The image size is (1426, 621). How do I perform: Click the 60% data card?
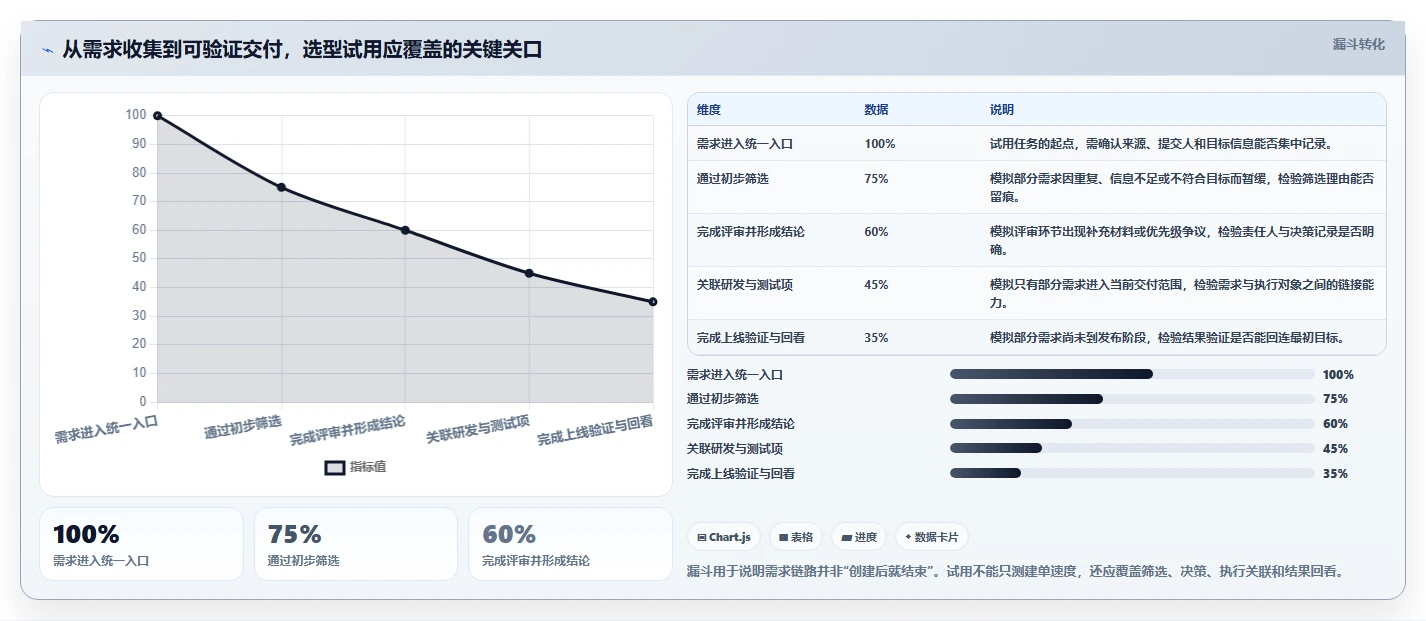(x=570, y=544)
